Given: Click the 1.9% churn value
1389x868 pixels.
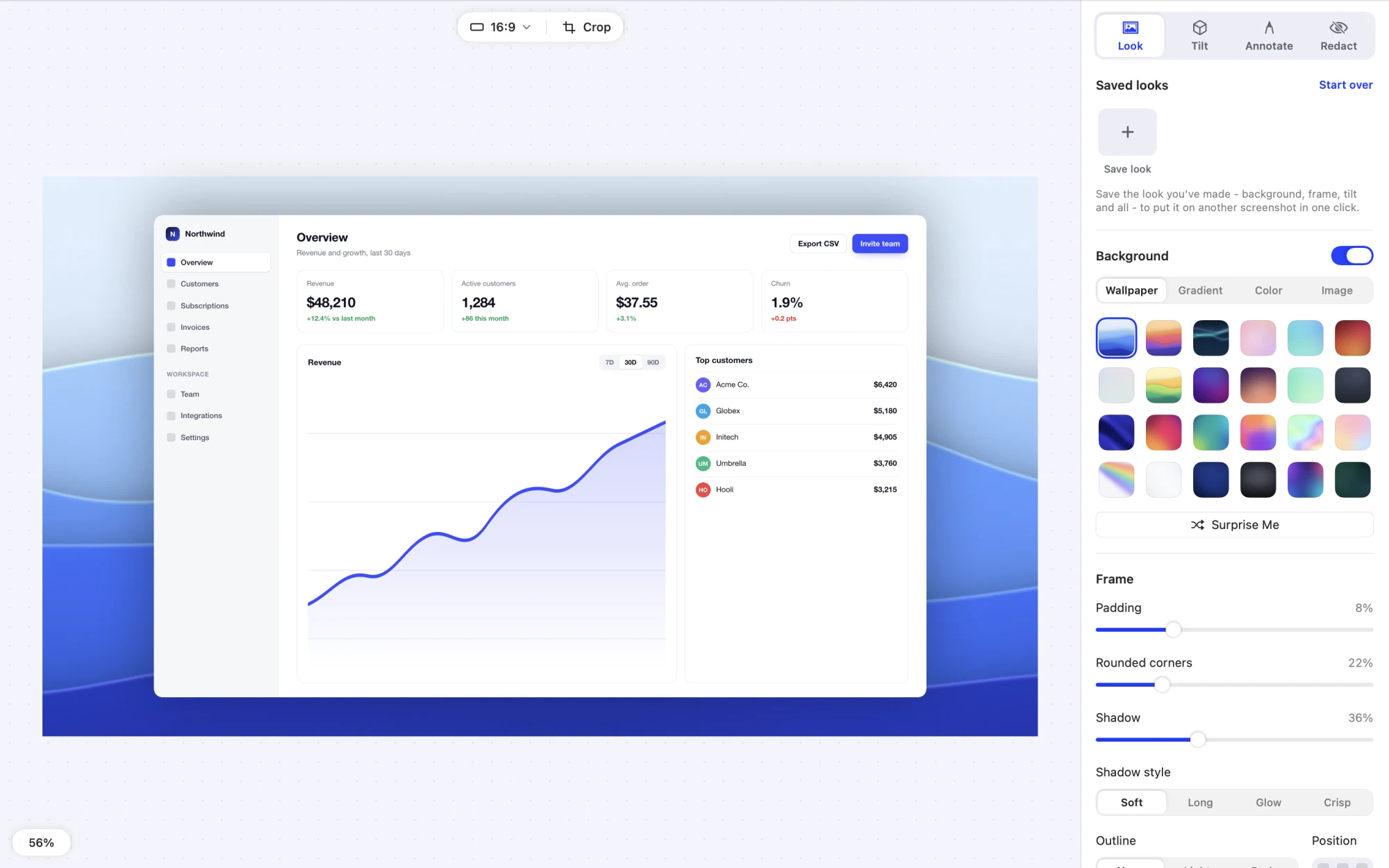Looking at the screenshot, I should click(786, 303).
